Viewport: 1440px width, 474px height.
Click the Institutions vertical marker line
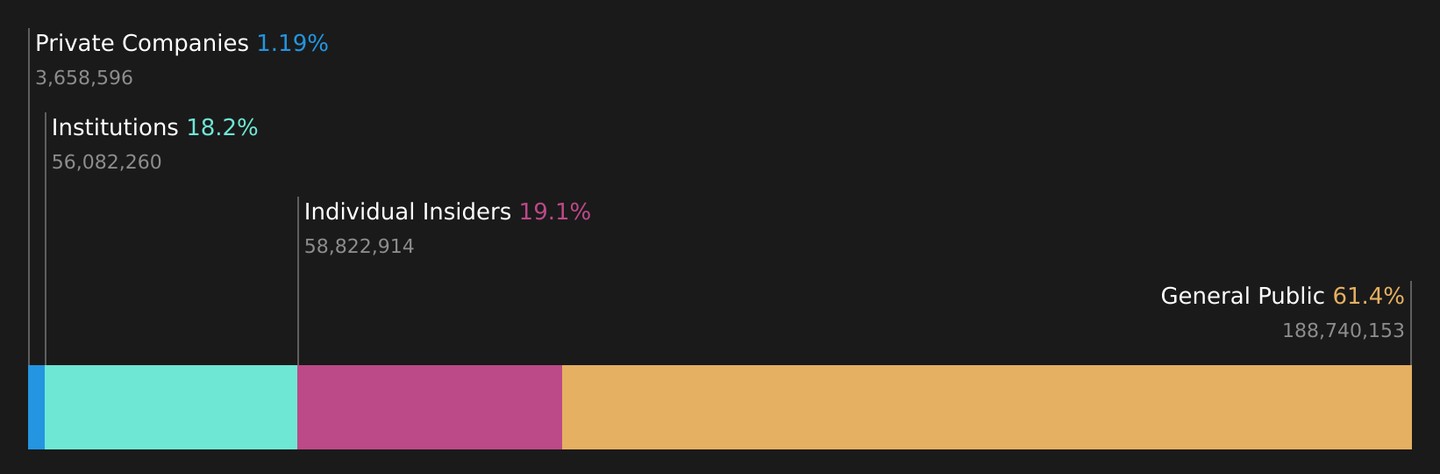[45, 239]
